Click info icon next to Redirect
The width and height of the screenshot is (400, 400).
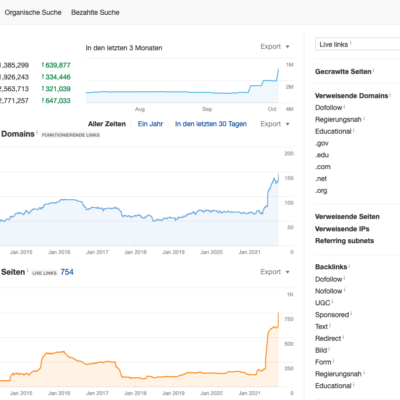[x=343, y=337]
